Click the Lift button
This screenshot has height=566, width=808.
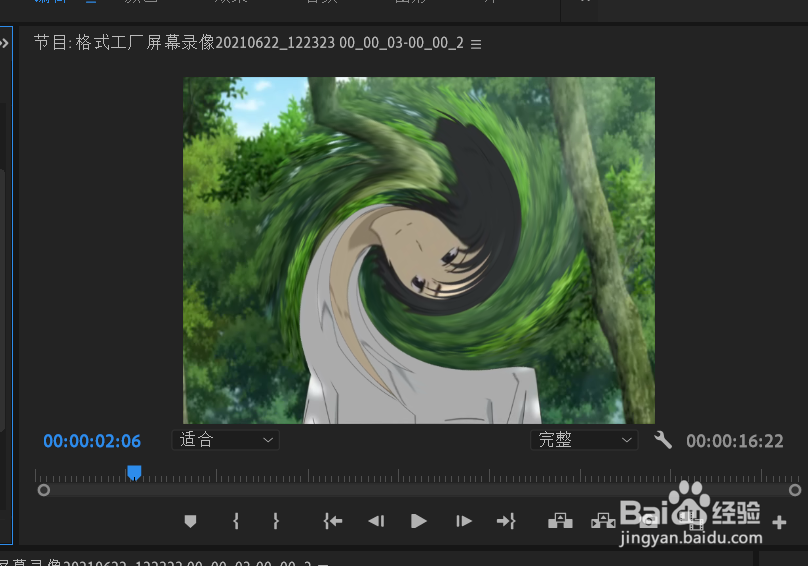point(560,521)
